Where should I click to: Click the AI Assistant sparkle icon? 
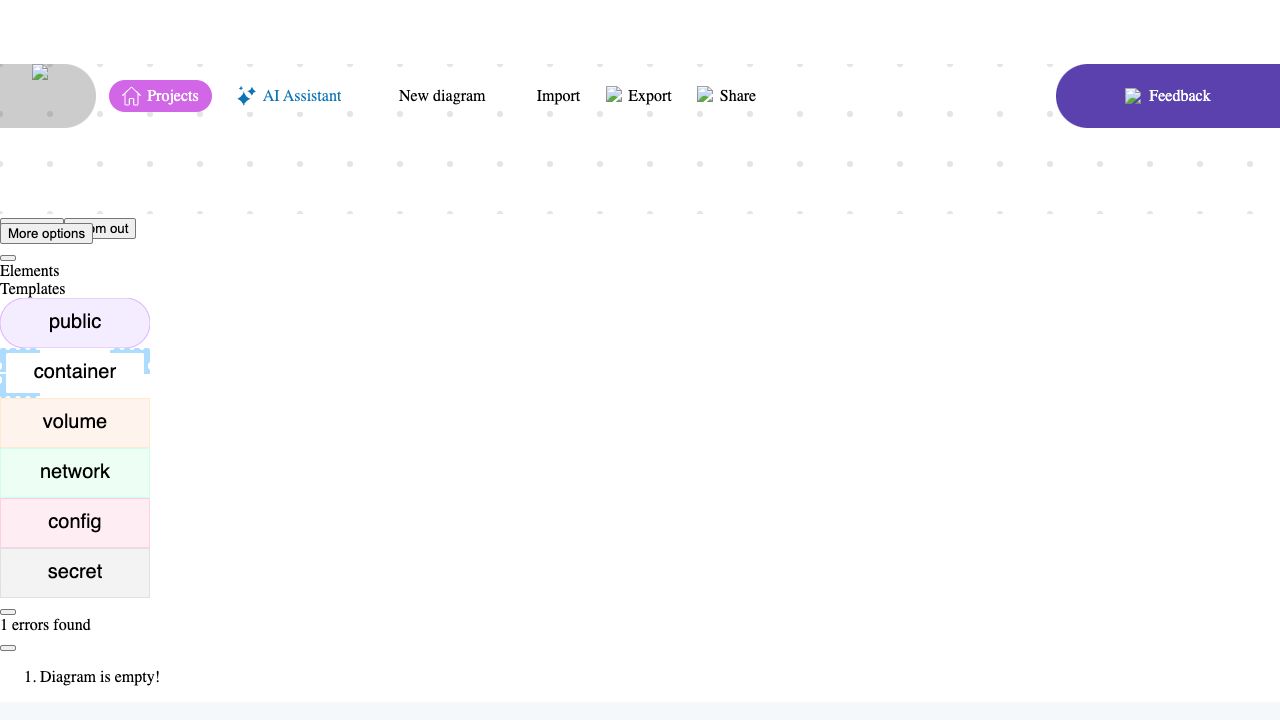(x=246, y=96)
